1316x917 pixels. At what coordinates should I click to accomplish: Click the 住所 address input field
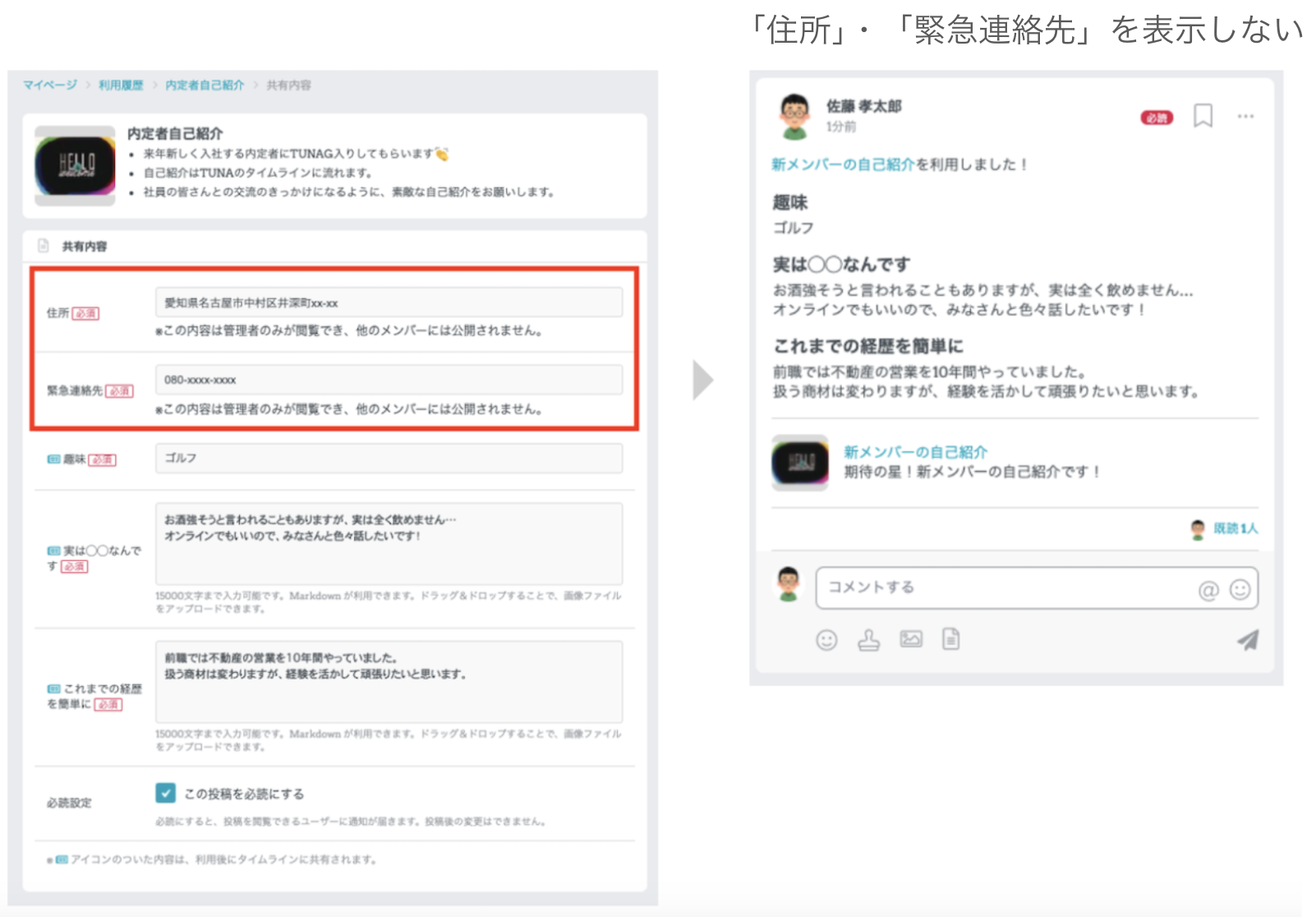tap(389, 302)
